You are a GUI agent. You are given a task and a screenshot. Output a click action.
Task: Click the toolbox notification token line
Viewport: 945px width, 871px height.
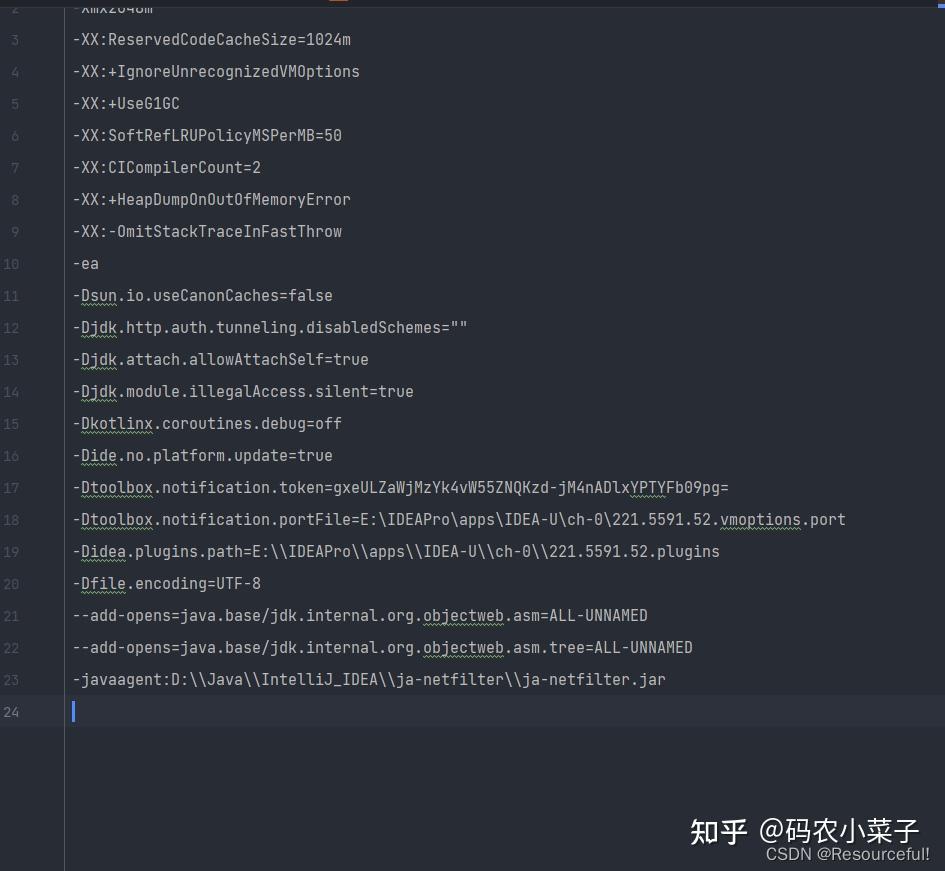400,488
